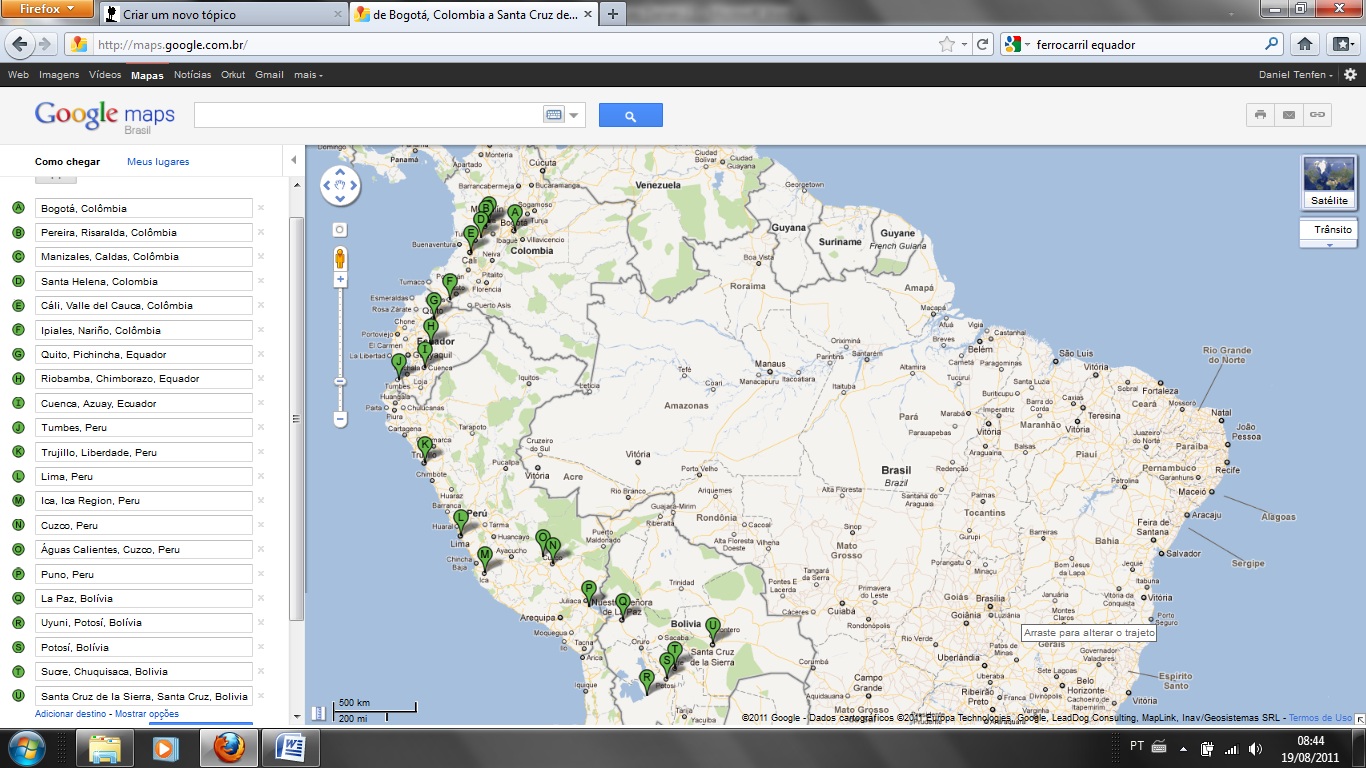
Task: Open the mais dropdown menu
Action: pos(308,75)
